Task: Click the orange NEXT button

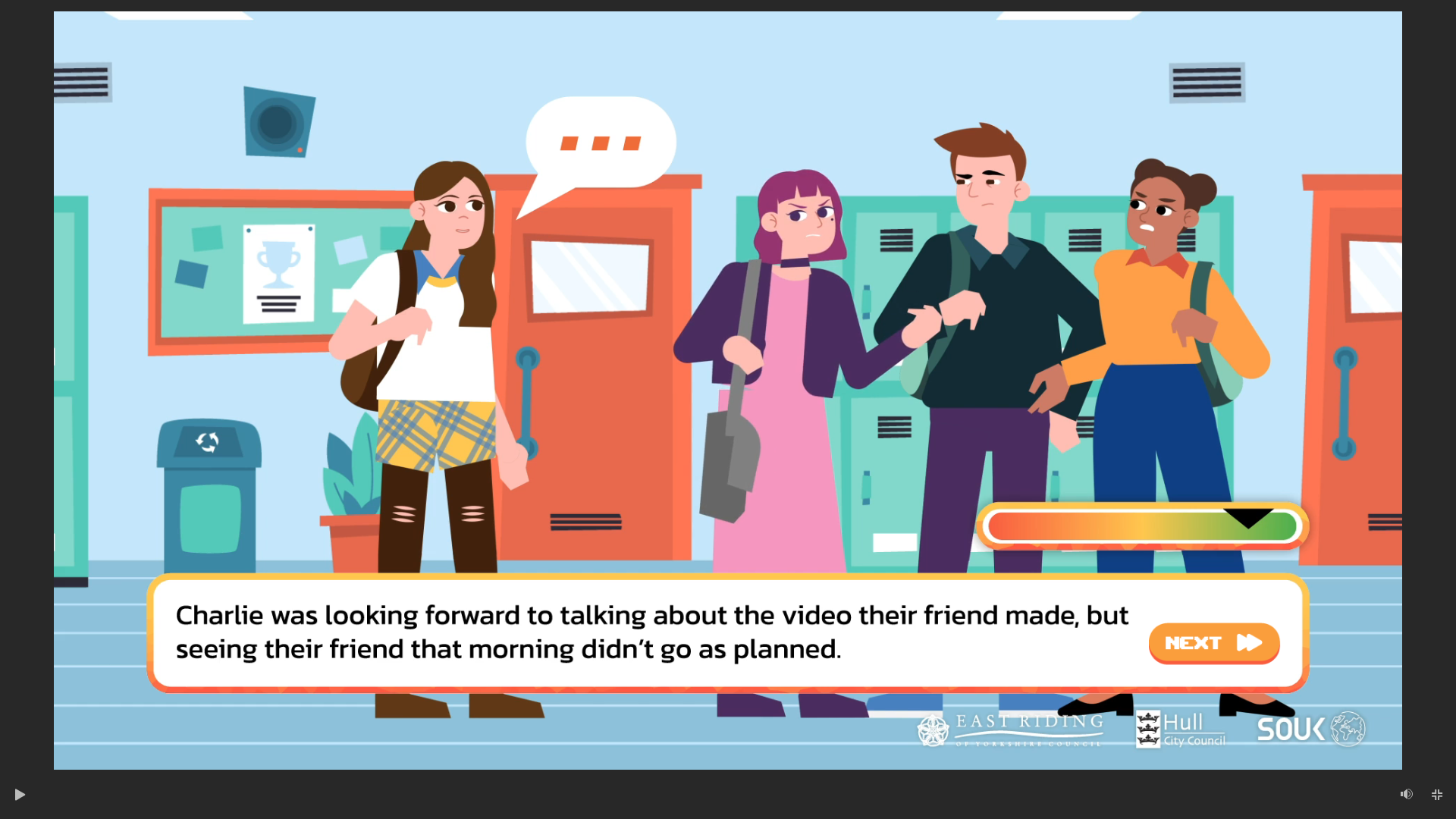Action: pyautogui.click(x=1213, y=643)
